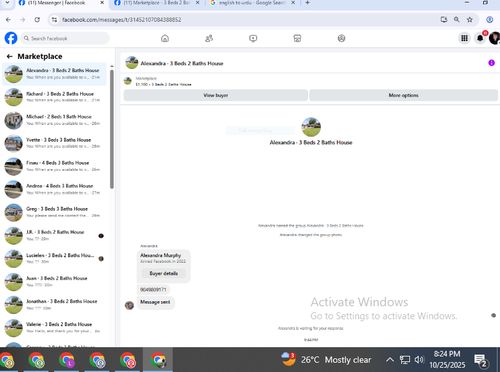Open the Windows notification center icon
This screenshot has height=372, width=500.
coord(480,360)
